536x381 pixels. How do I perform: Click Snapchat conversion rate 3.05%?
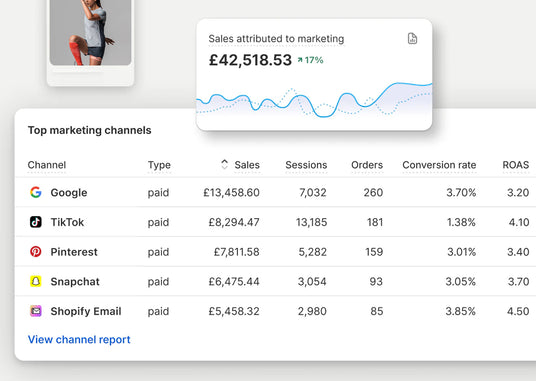coord(460,282)
